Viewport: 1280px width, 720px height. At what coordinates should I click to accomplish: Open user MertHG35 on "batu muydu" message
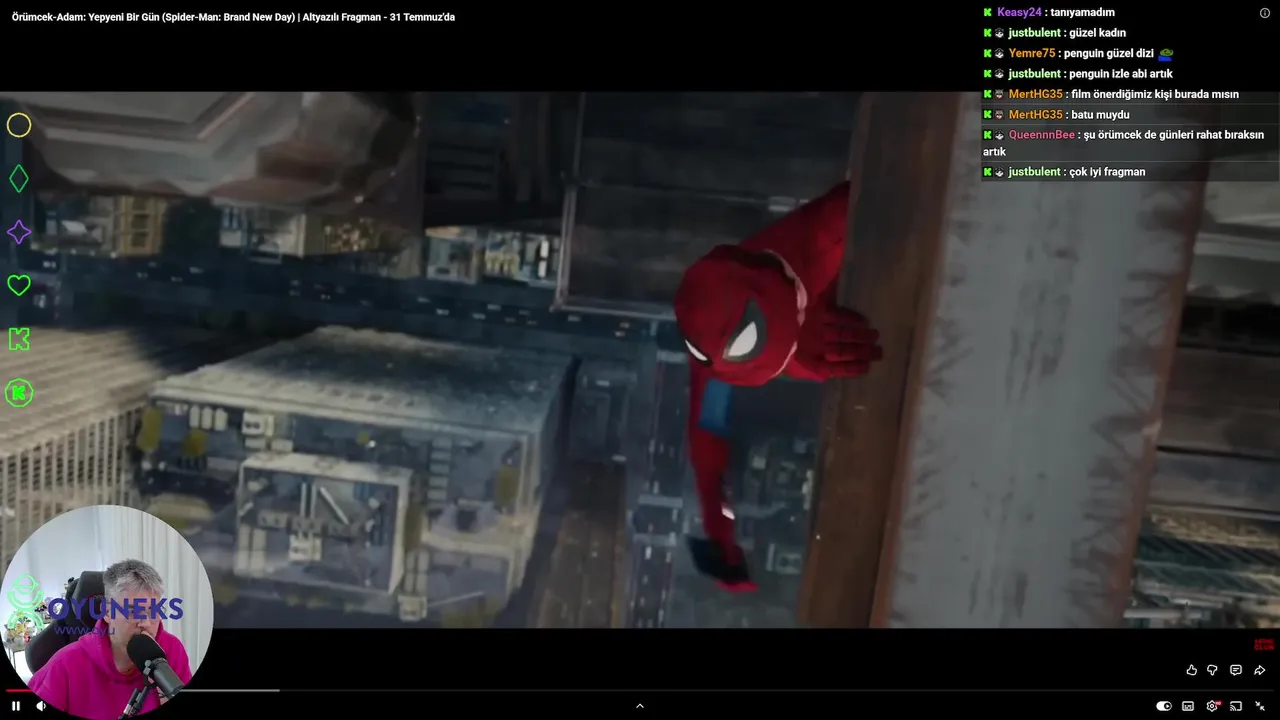1036,115
